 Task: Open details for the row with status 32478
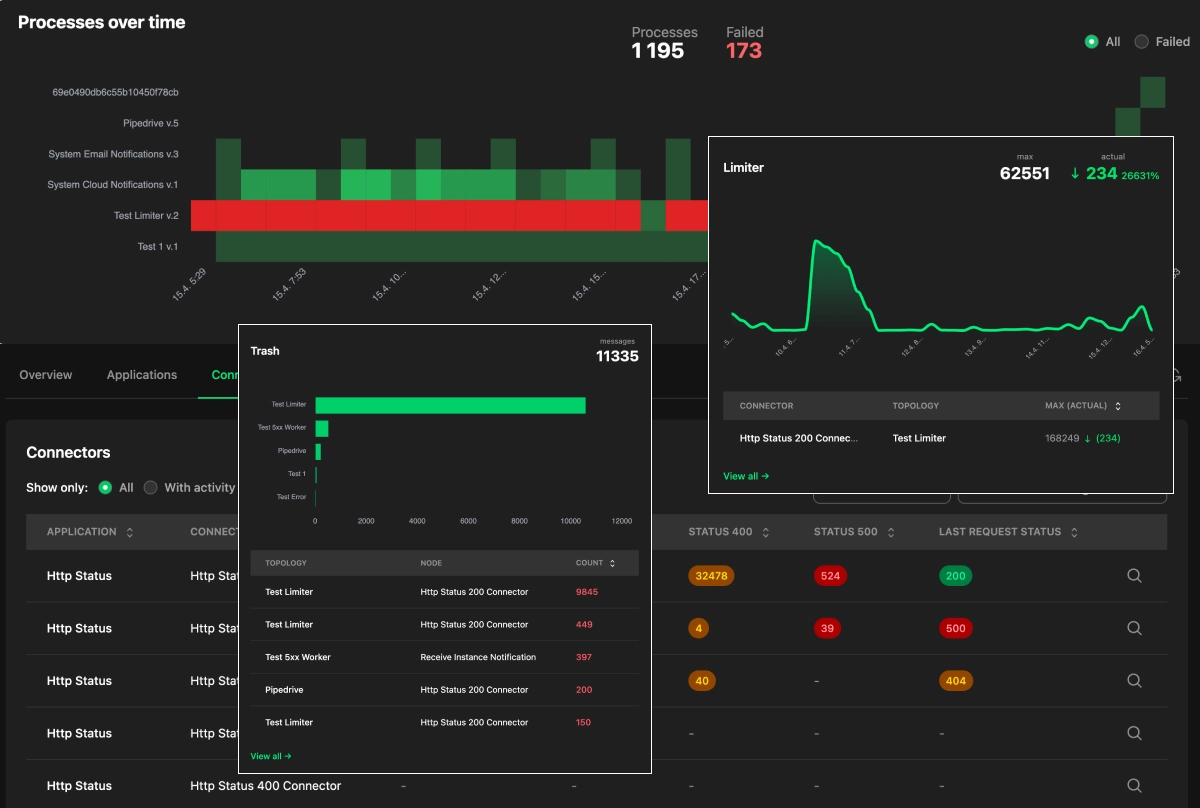point(1134,576)
